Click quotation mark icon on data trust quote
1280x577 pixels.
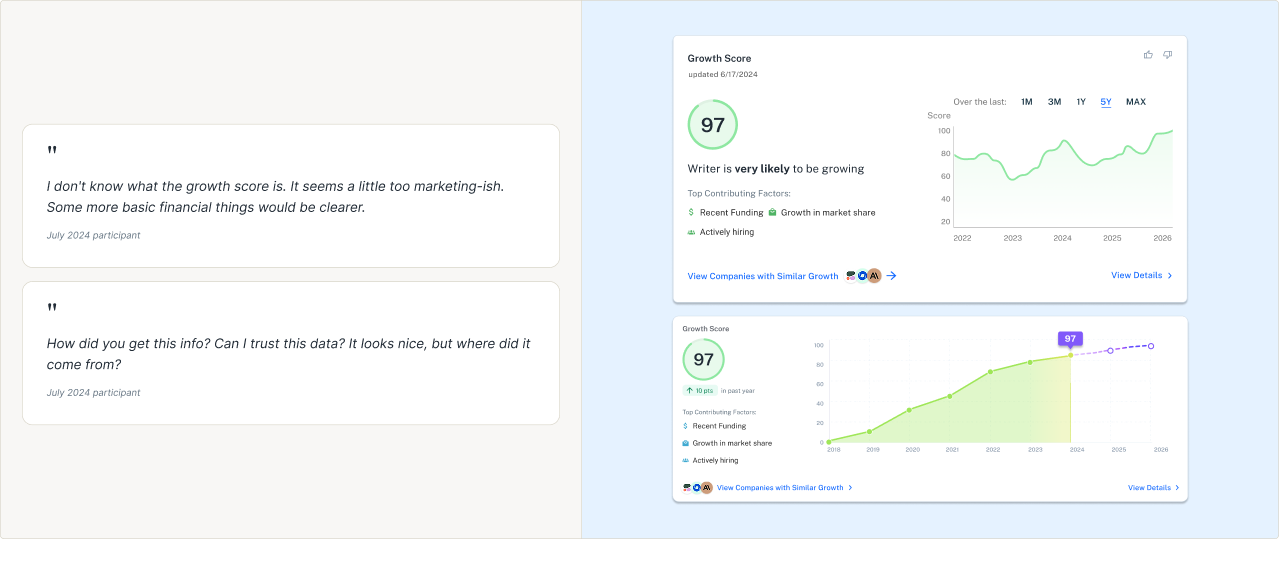pos(52,308)
